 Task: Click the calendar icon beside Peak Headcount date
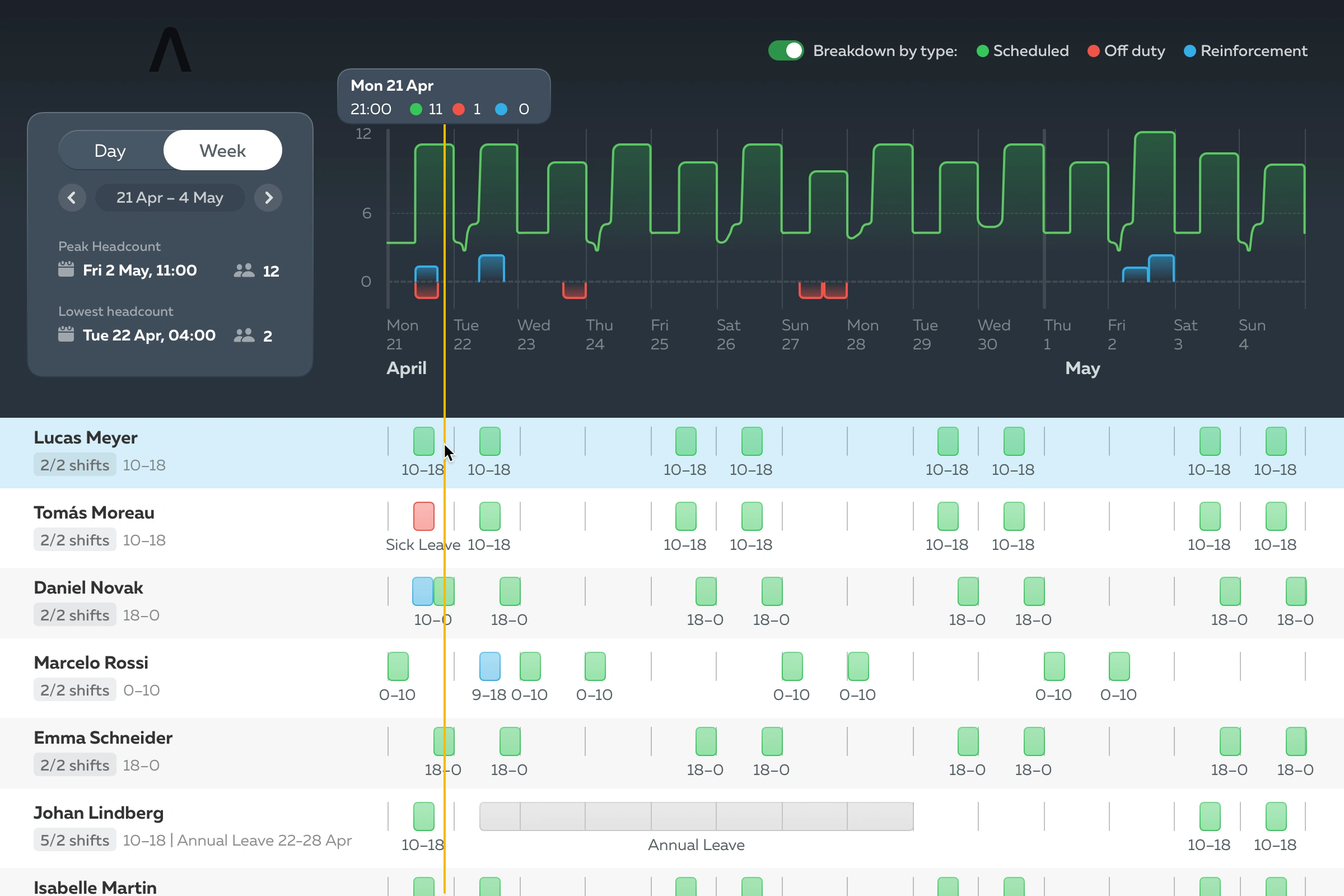coord(66,270)
